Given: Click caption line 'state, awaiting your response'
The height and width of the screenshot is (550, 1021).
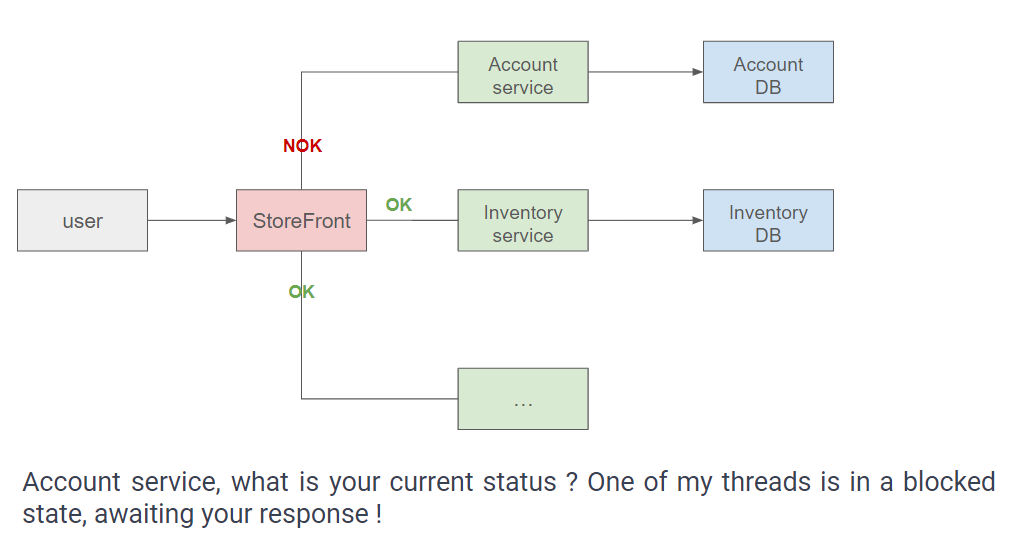Looking at the screenshot, I should pyautogui.click(x=202, y=514).
